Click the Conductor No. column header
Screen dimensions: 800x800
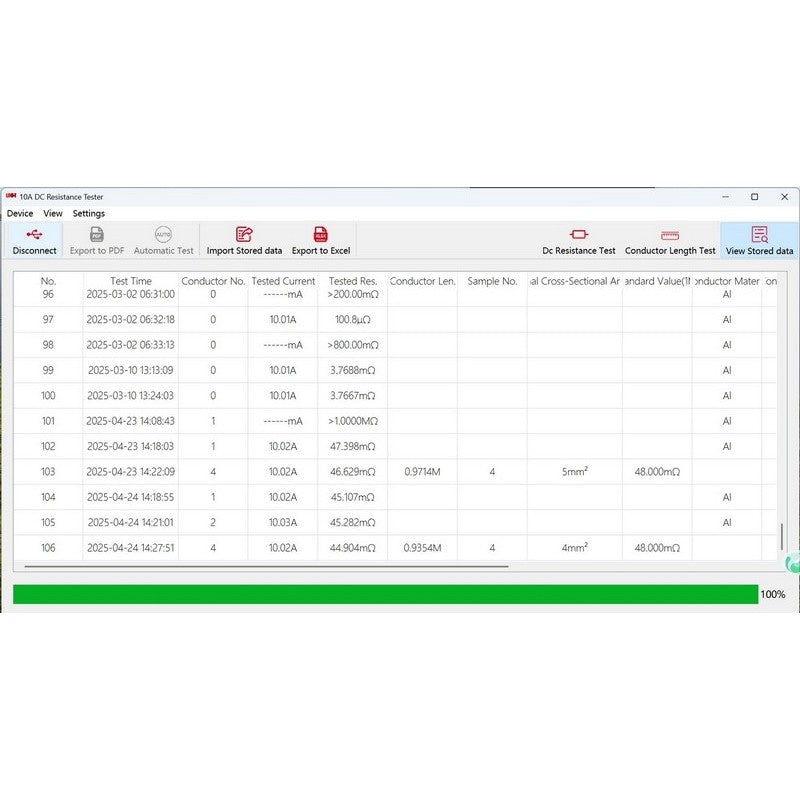[212, 281]
